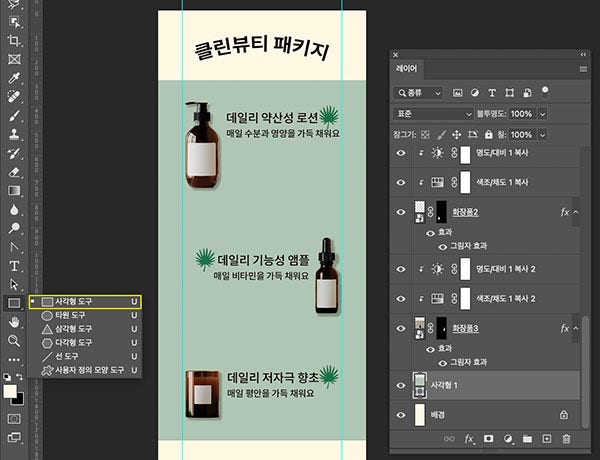The height and width of the screenshot is (460, 600).
Task: Collapse the layers panel with double arrows
Action: pos(583,54)
